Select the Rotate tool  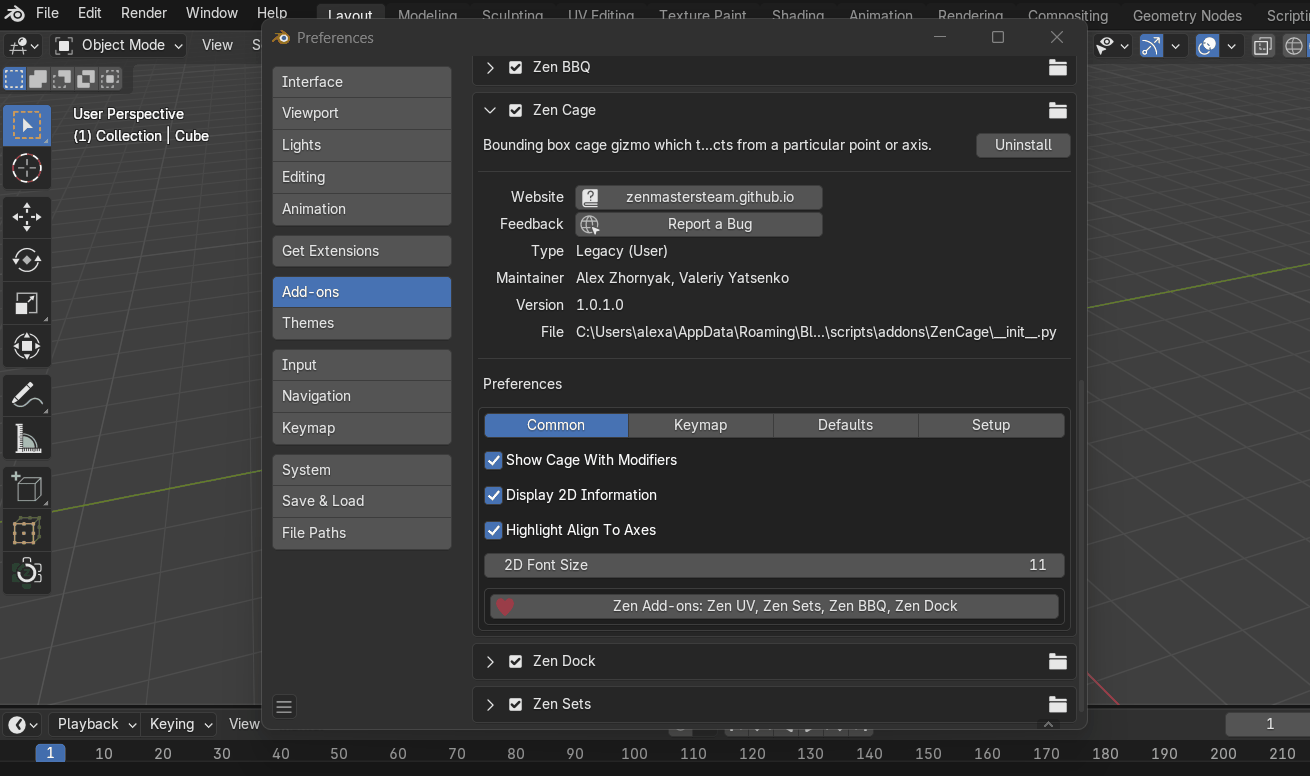pyautogui.click(x=26, y=260)
